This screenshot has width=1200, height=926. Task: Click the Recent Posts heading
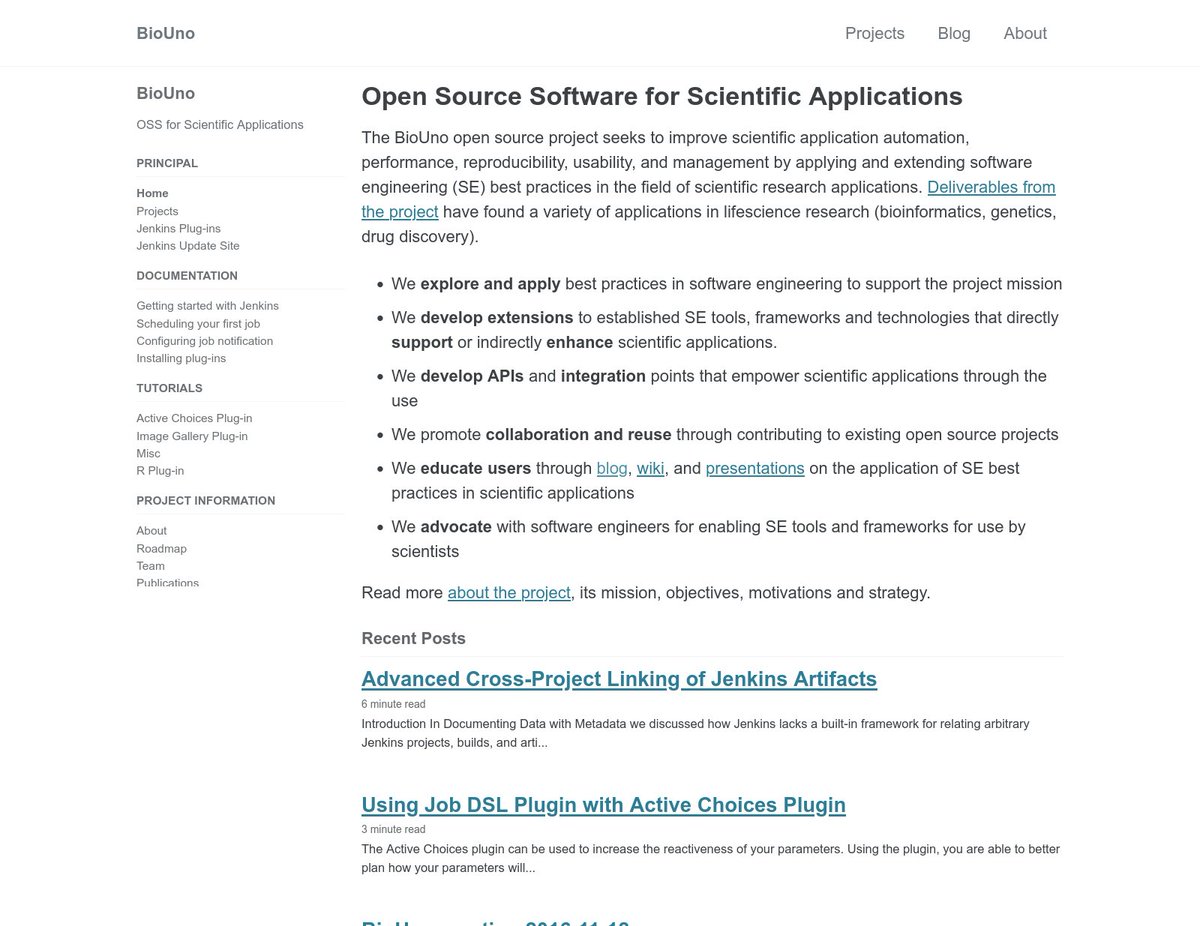click(x=414, y=638)
